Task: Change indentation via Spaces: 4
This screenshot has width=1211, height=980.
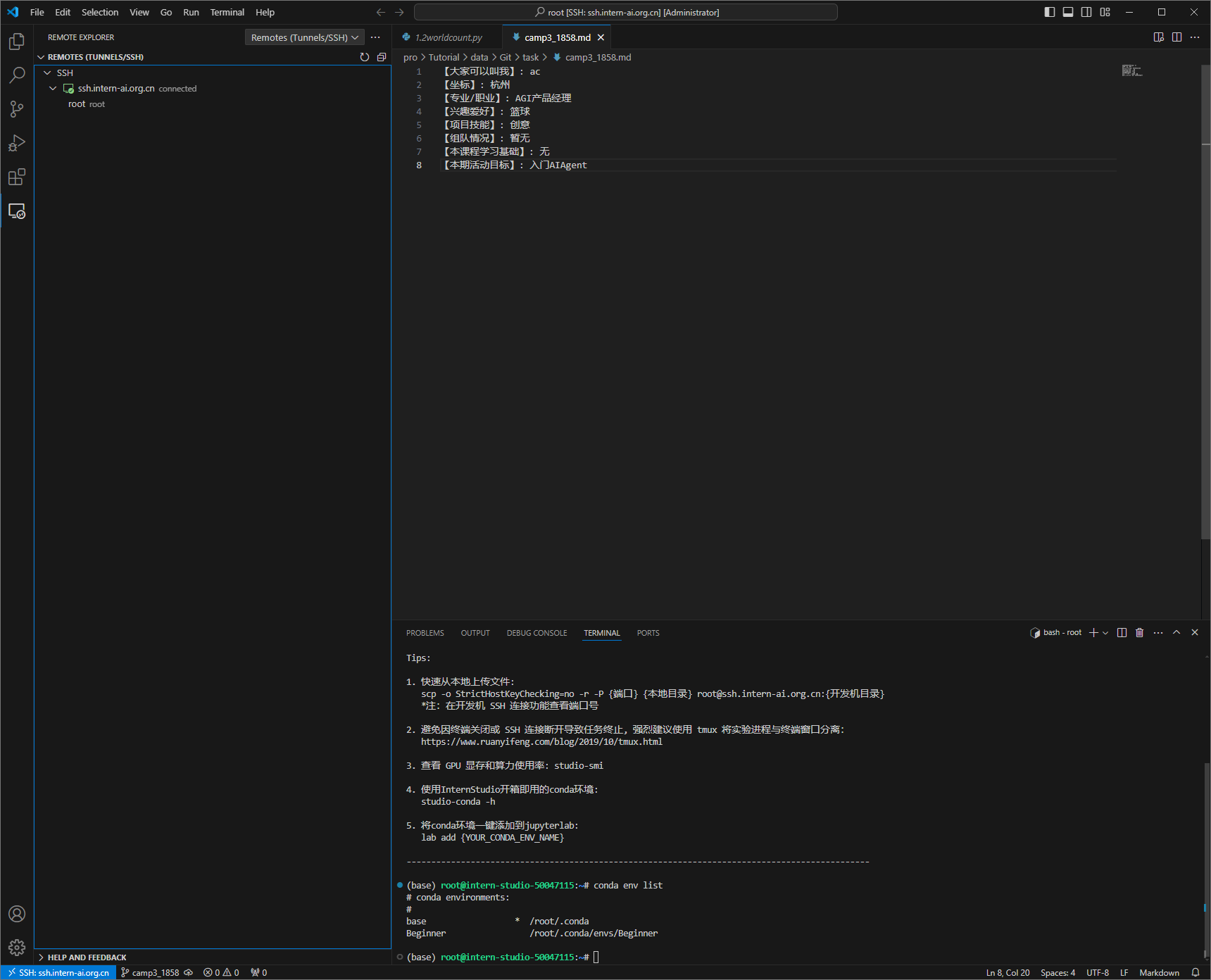Action: pos(1058,972)
